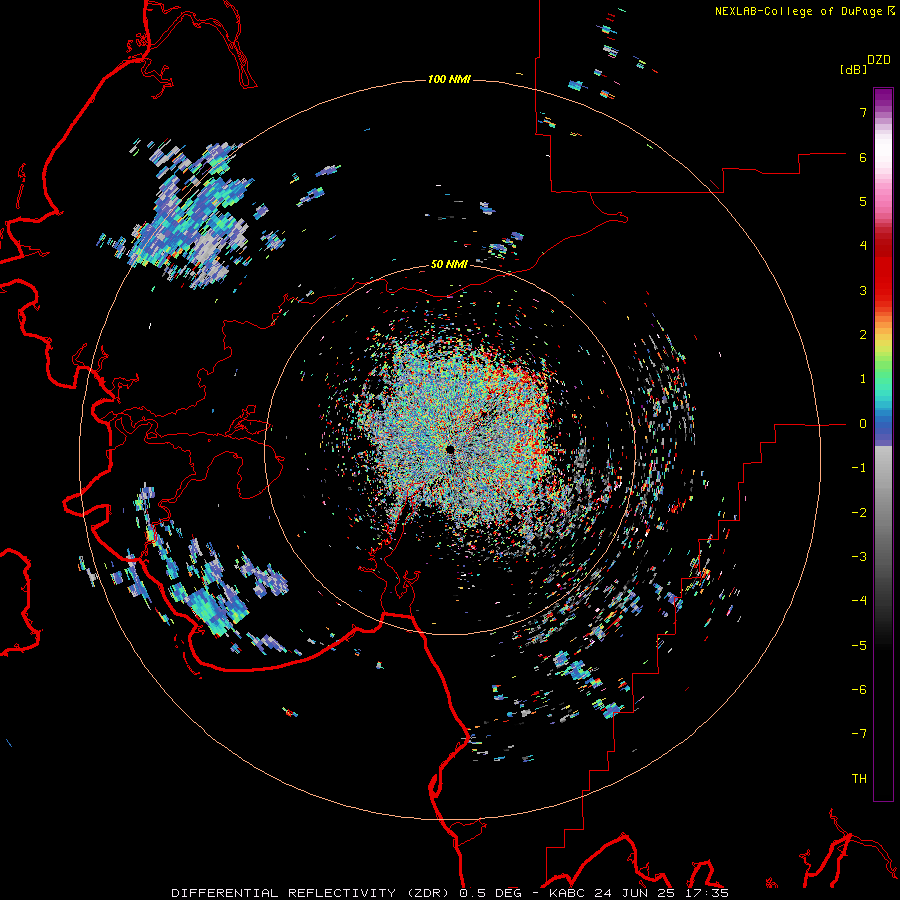Click the -6 value on the color scale
900x900 pixels.
pos(859,690)
